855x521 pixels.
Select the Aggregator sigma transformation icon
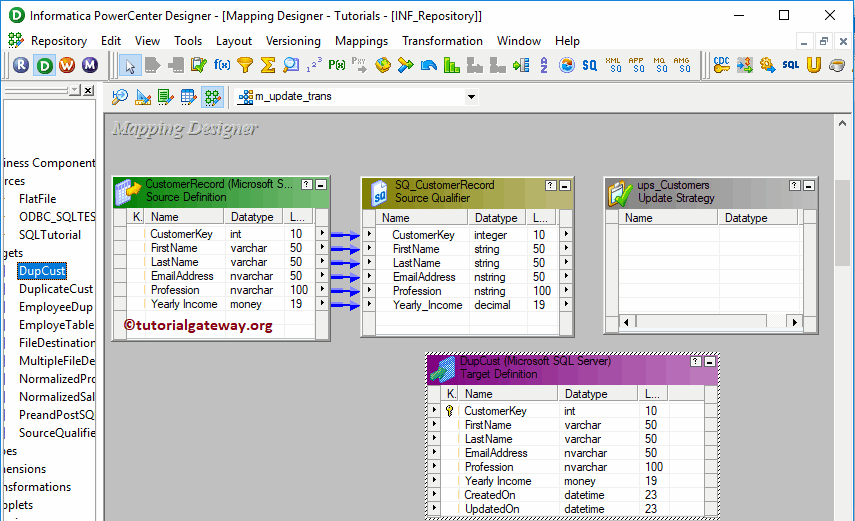tap(267, 65)
